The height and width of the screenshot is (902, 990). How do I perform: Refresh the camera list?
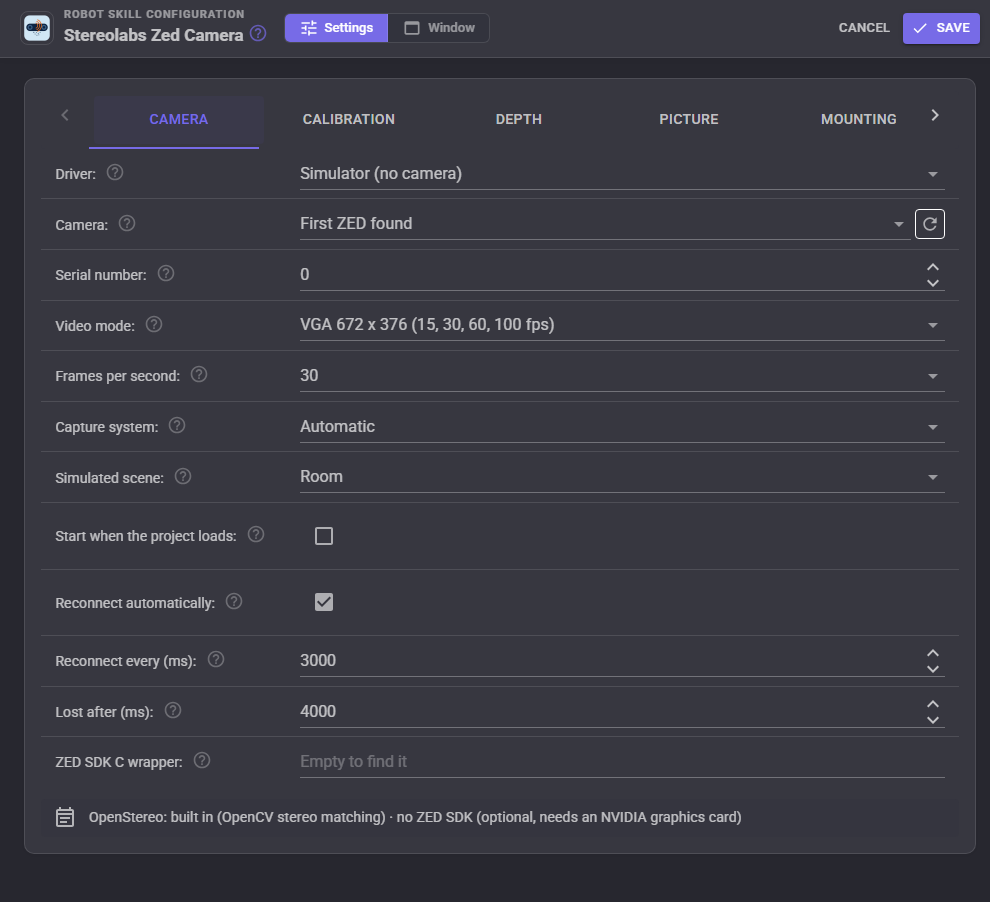click(929, 224)
